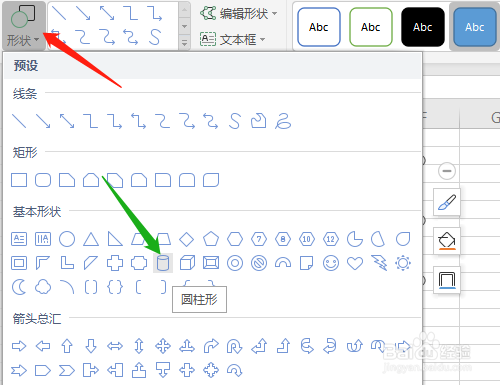Select the frame shape
The image size is (500, 385).
tap(19, 263)
